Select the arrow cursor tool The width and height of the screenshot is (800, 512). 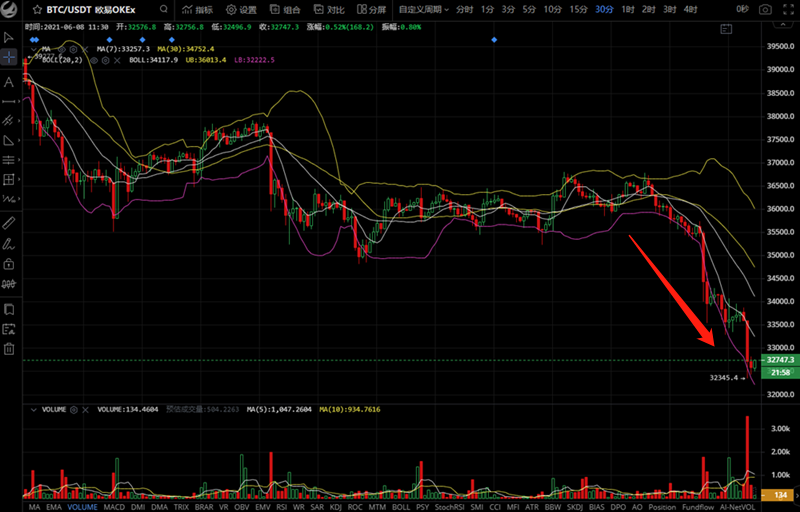pyautogui.click(x=9, y=37)
